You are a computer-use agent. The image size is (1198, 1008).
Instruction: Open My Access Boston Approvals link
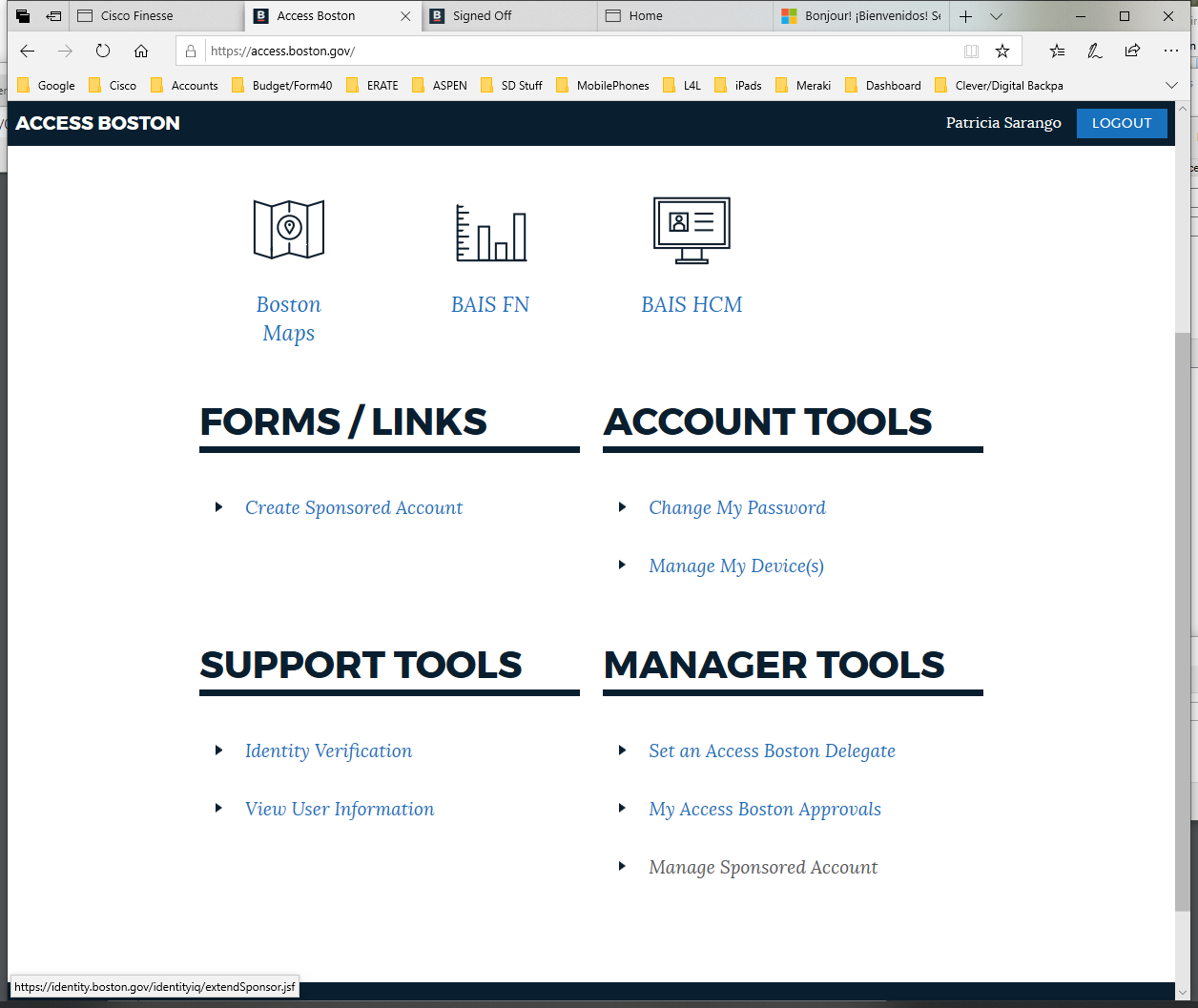(x=765, y=810)
